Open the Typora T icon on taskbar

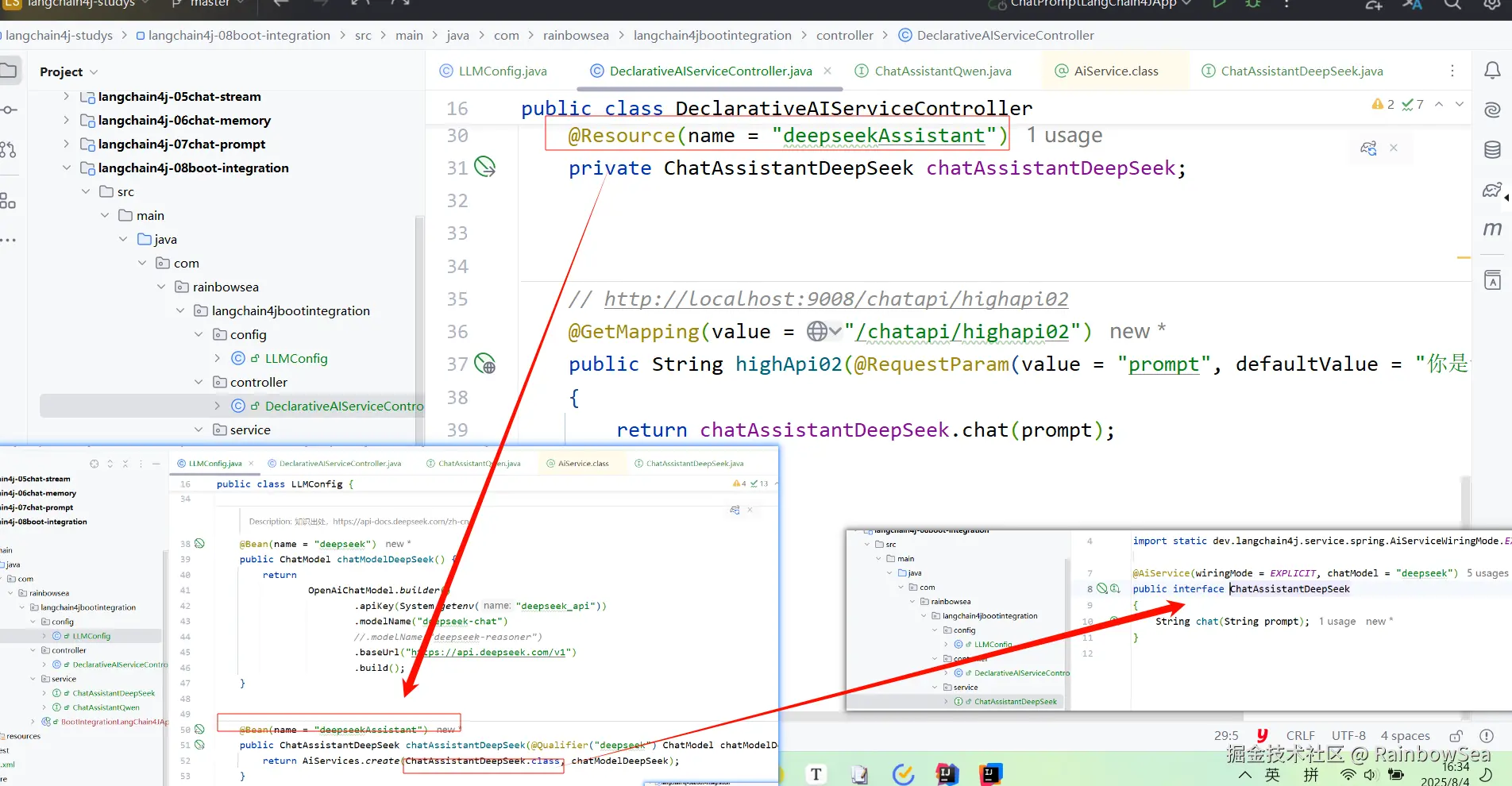click(816, 774)
